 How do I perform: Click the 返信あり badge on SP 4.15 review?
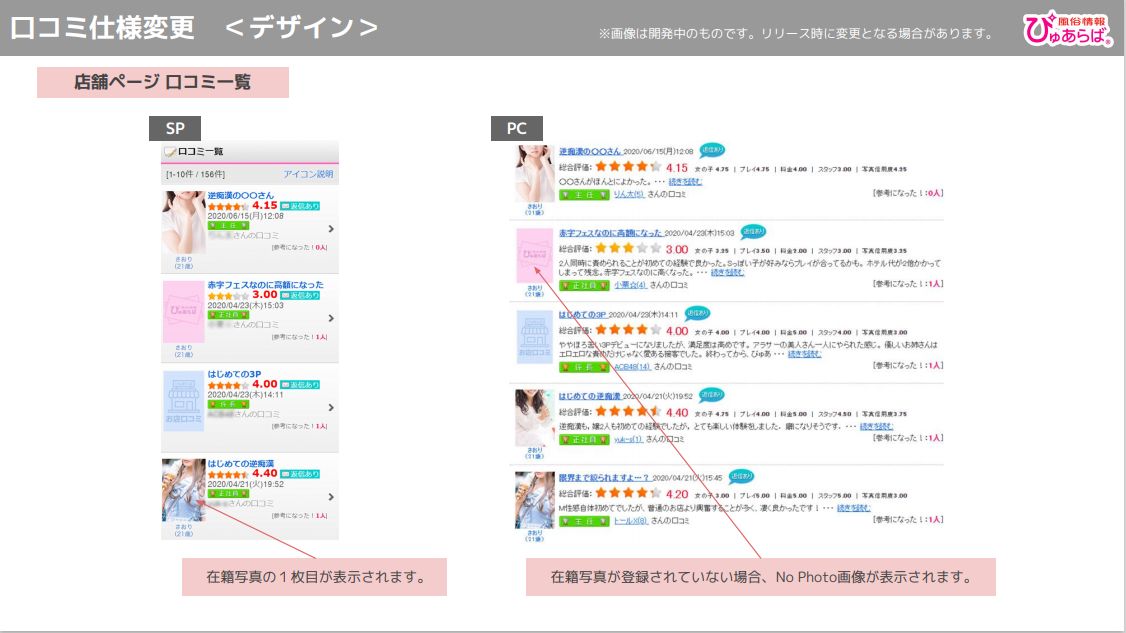(300, 206)
